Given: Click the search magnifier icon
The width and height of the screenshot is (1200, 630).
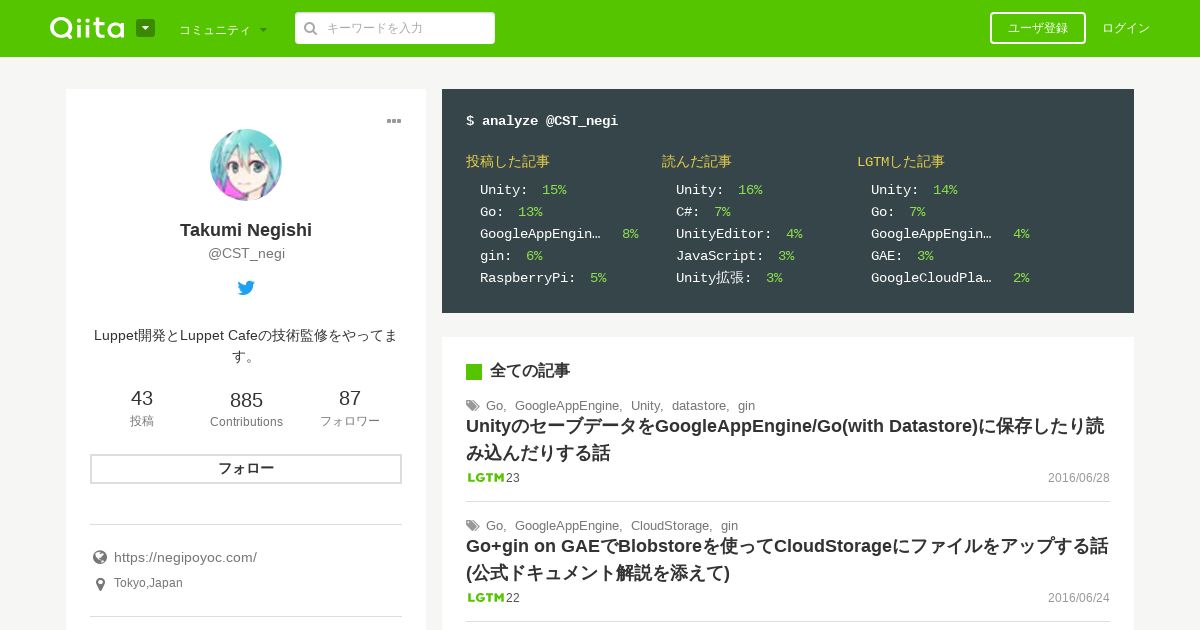Looking at the screenshot, I should pos(311,29).
